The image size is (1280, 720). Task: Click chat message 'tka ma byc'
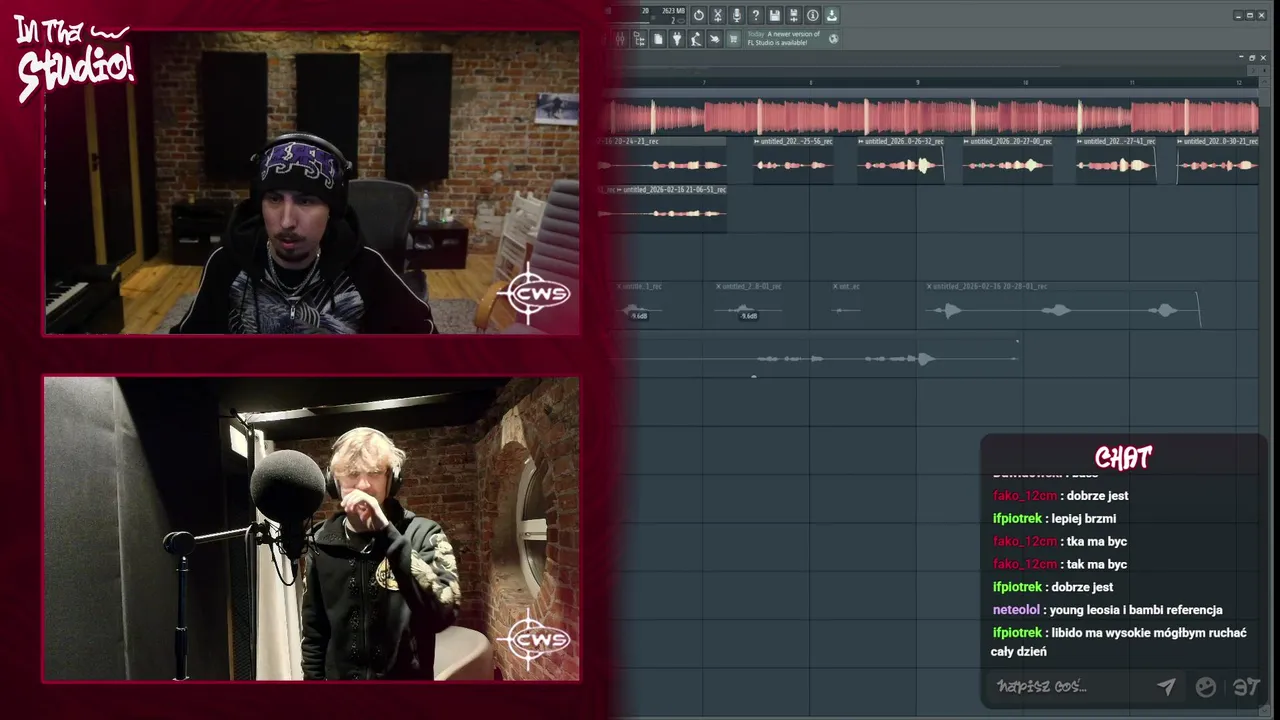point(1097,541)
